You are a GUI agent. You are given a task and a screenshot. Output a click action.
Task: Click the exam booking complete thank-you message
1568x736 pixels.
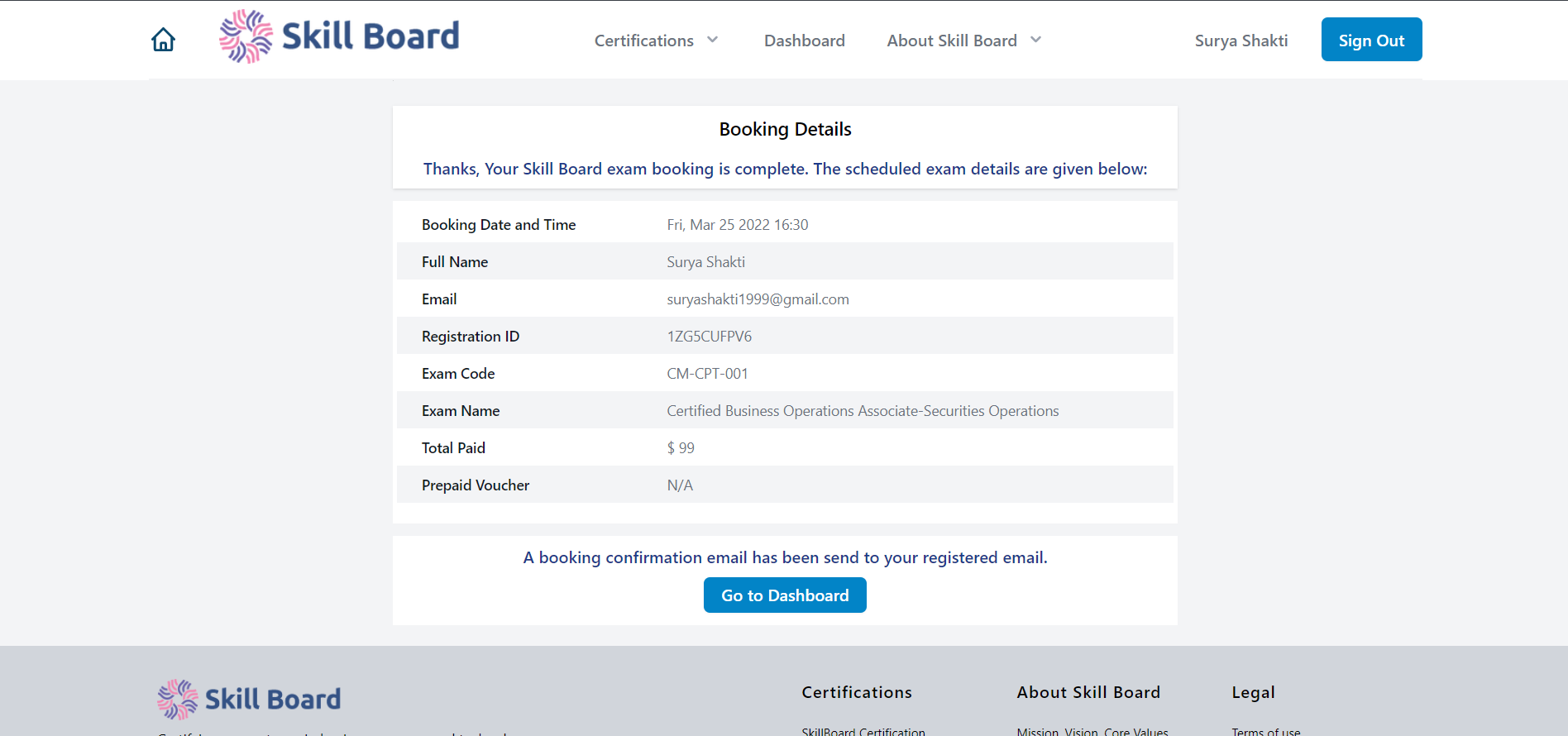[785, 169]
